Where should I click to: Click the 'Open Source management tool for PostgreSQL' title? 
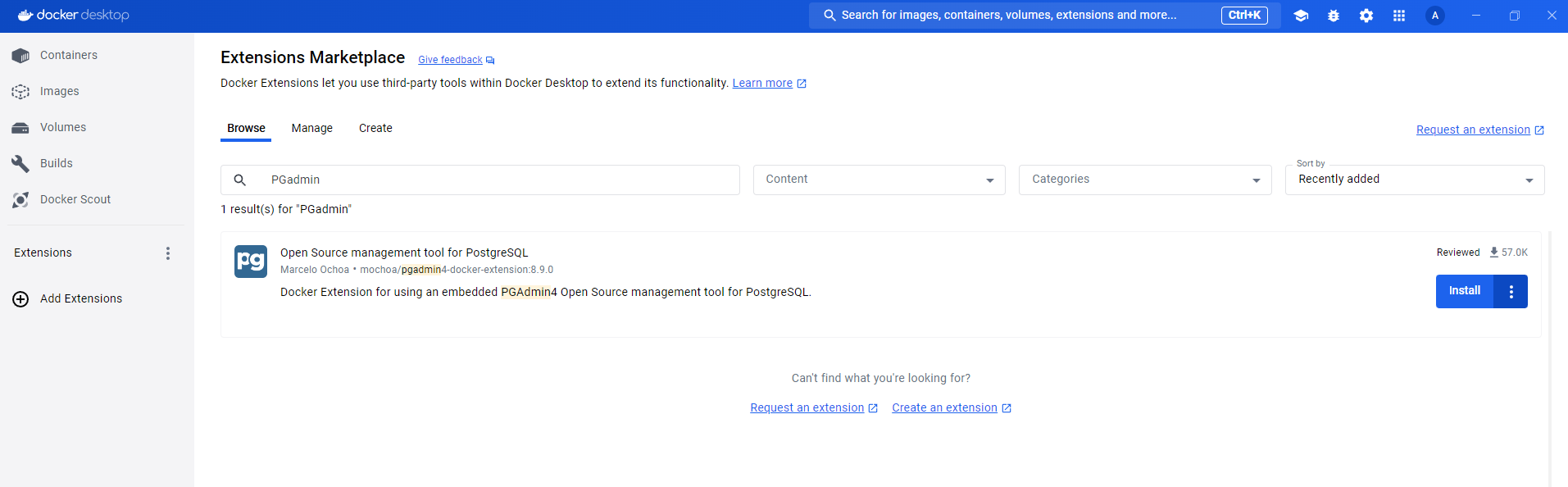404,253
